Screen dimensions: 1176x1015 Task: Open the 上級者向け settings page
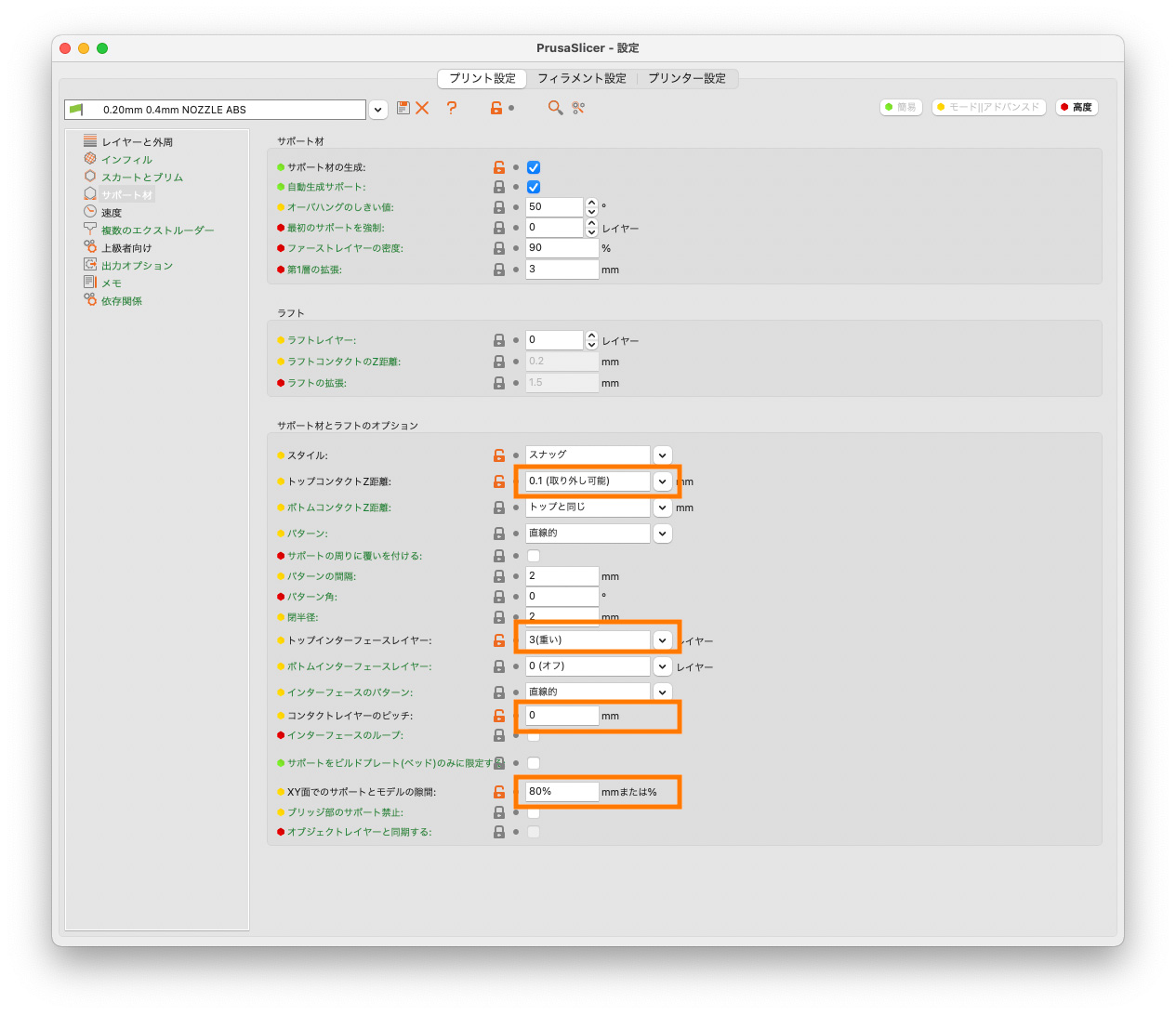126,248
